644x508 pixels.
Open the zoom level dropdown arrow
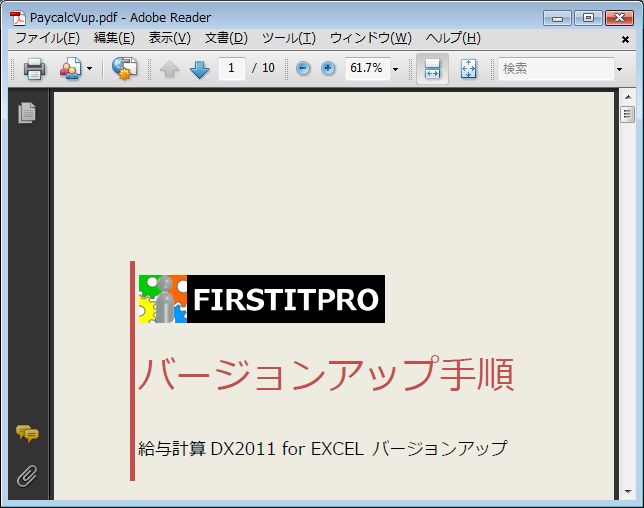(396, 69)
